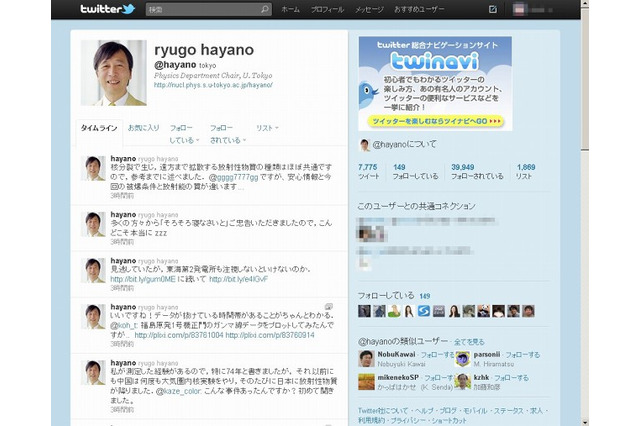The height and width of the screenshot is (426, 640).
Task: Click the @gggg7777gg mention link
Action: (x=233, y=177)
